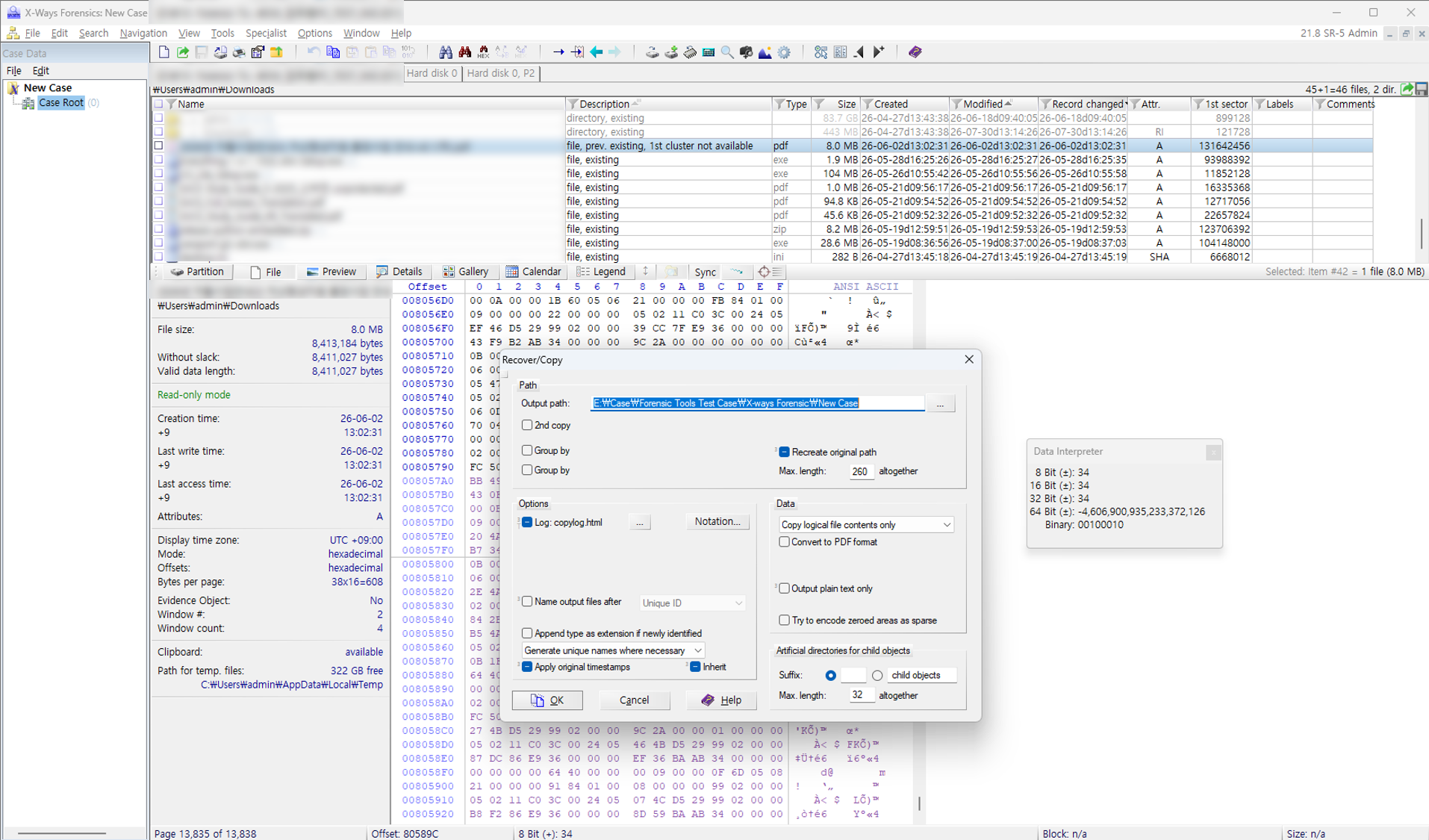The height and width of the screenshot is (840, 1429).
Task: Click the Size column header
Action: point(835,105)
